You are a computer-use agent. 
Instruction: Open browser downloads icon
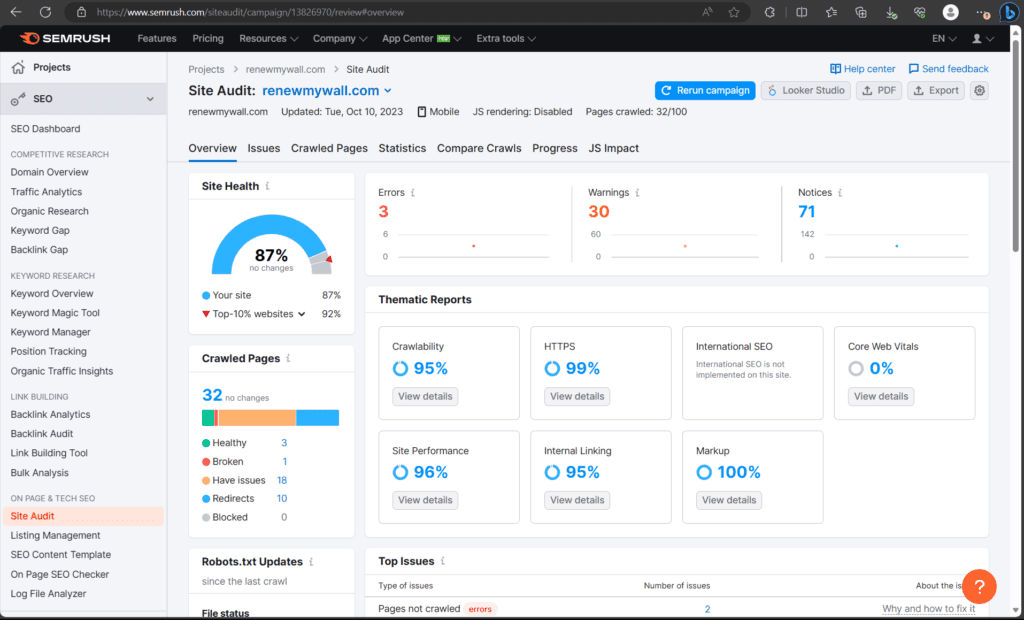(891, 12)
